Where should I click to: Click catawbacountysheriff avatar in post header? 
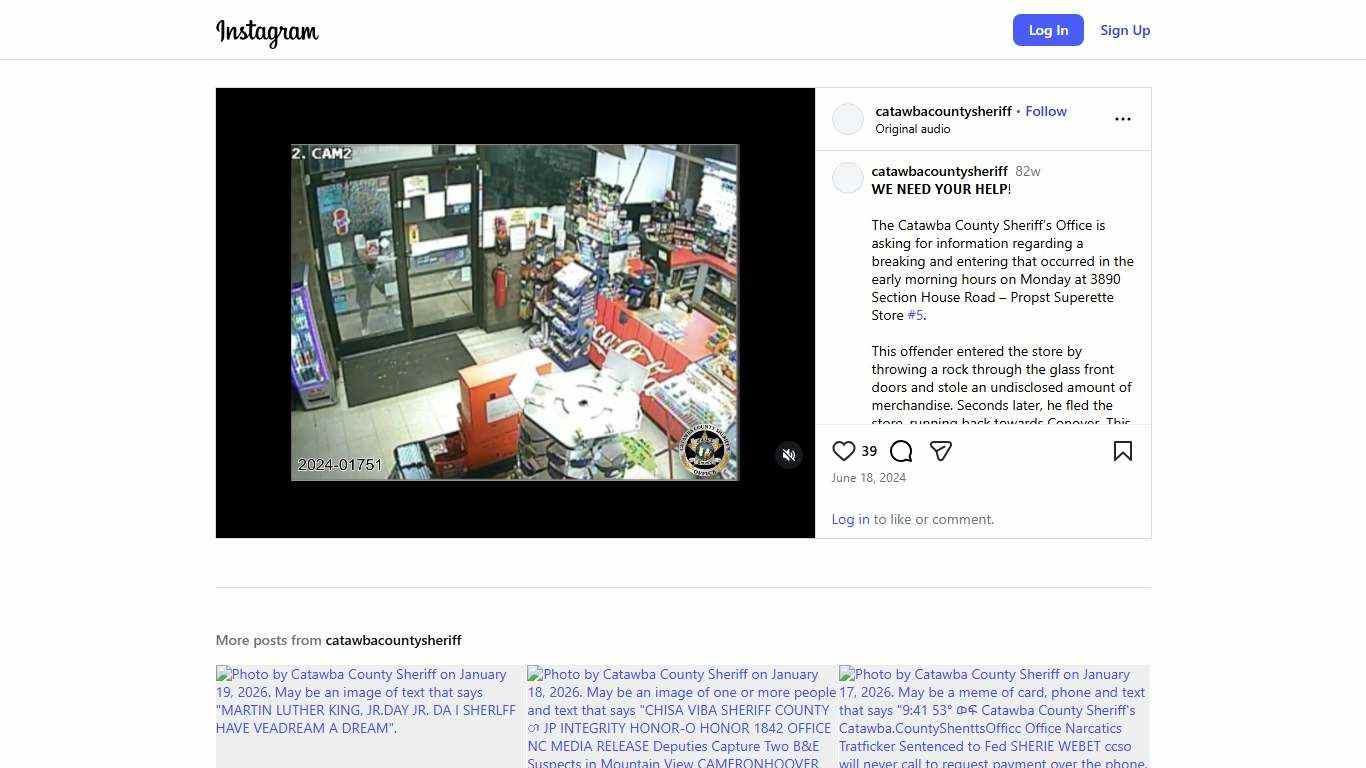[x=848, y=119]
